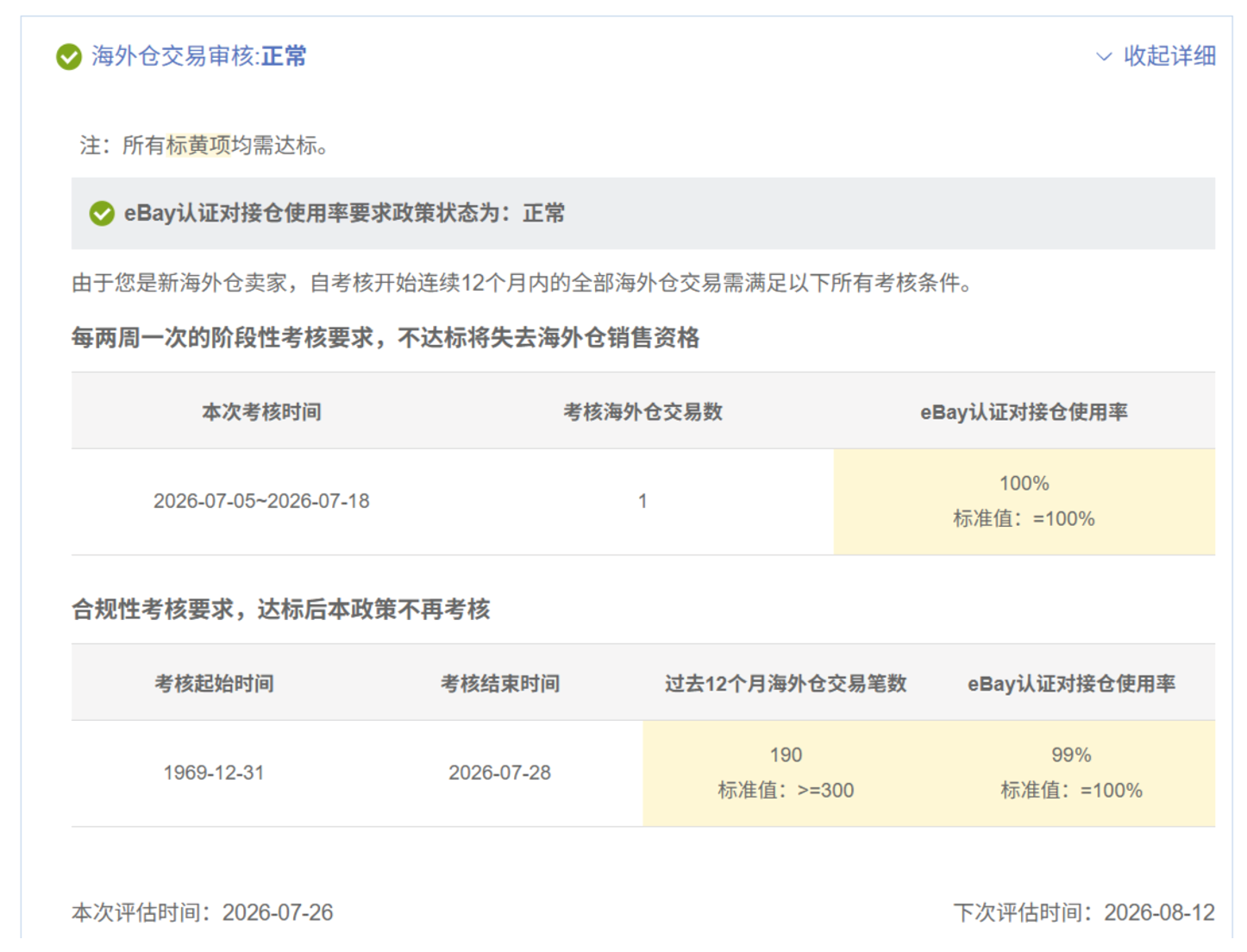The width and height of the screenshot is (1247, 952).
Task: Click date range 2026-07-05~2026-07-18 cell
Action: click(x=261, y=501)
